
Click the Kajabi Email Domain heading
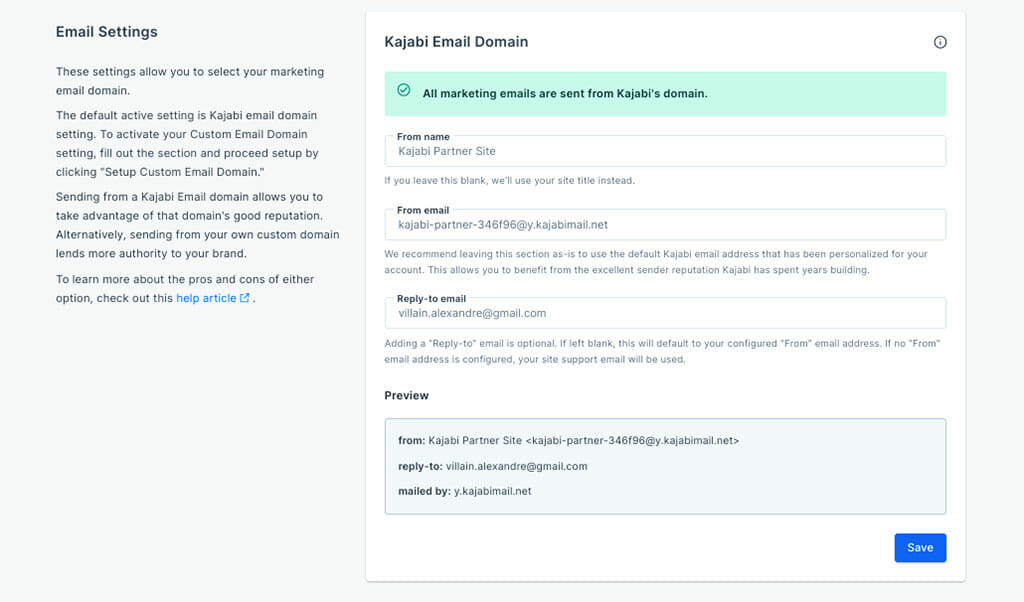456,42
